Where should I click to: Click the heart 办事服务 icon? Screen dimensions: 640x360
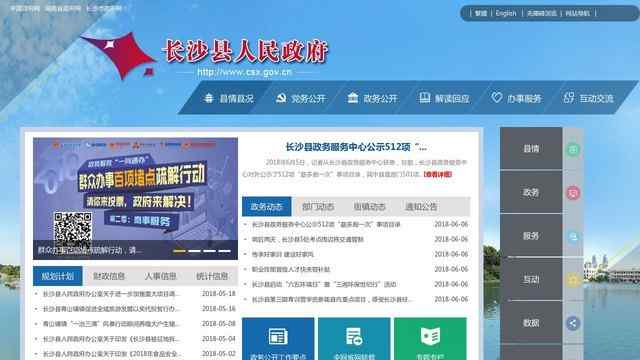[x=496, y=98]
